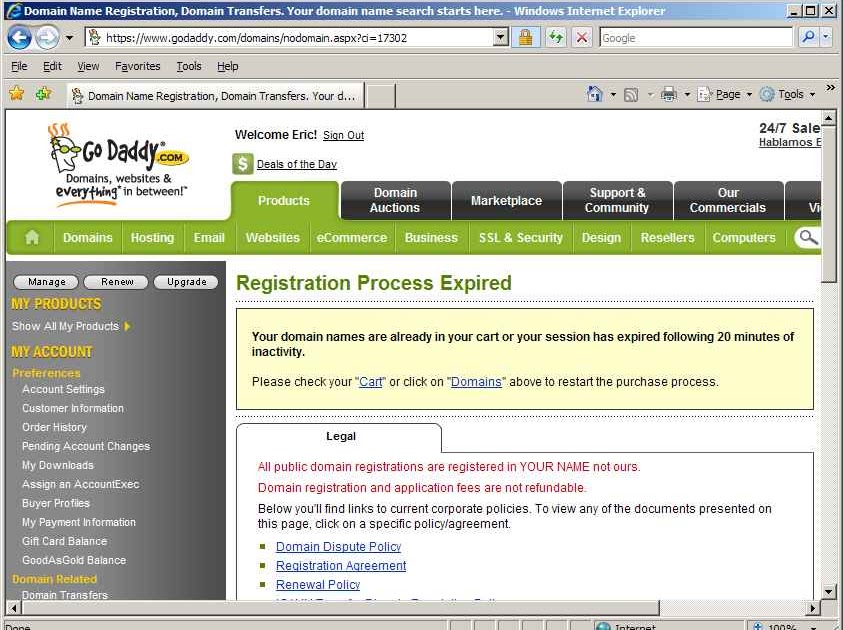
Task: Click the Upgrade button in sidebar
Action: (x=187, y=282)
